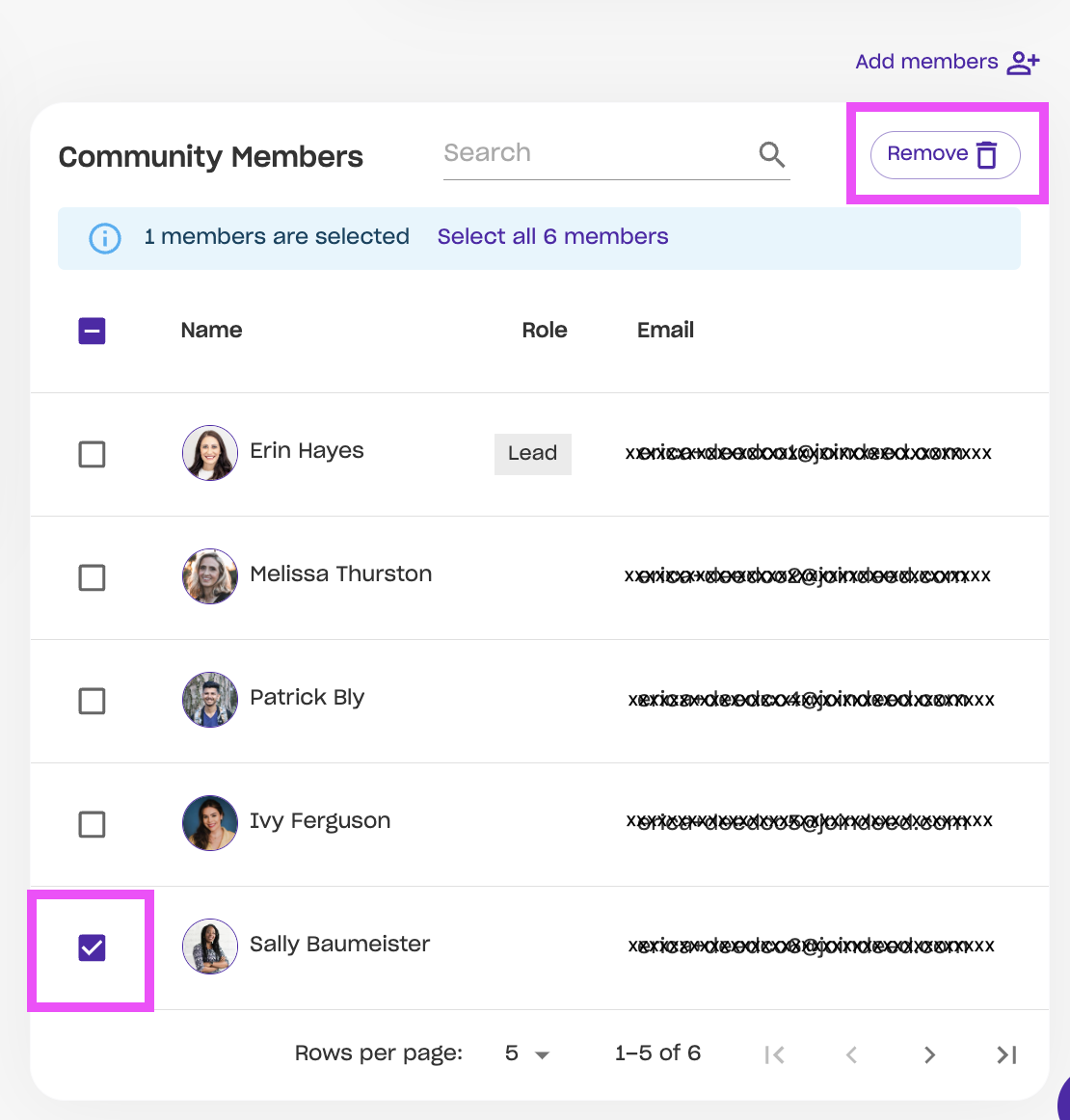
Task: Click Sally Baumeister's avatar photo
Action: [x=210, y=947]
